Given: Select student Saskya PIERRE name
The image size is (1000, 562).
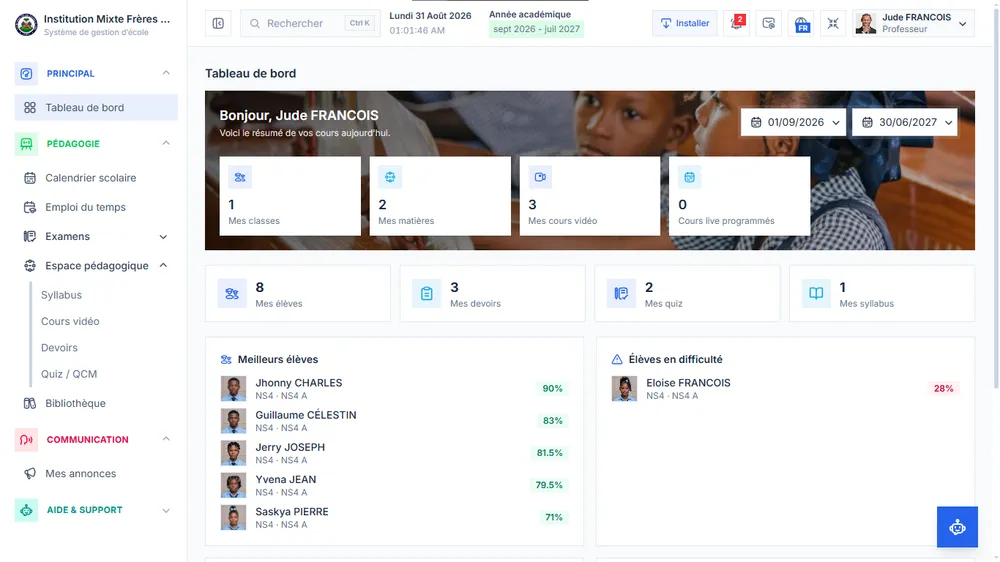Looking at the screenshot, I should coord(292,512).
